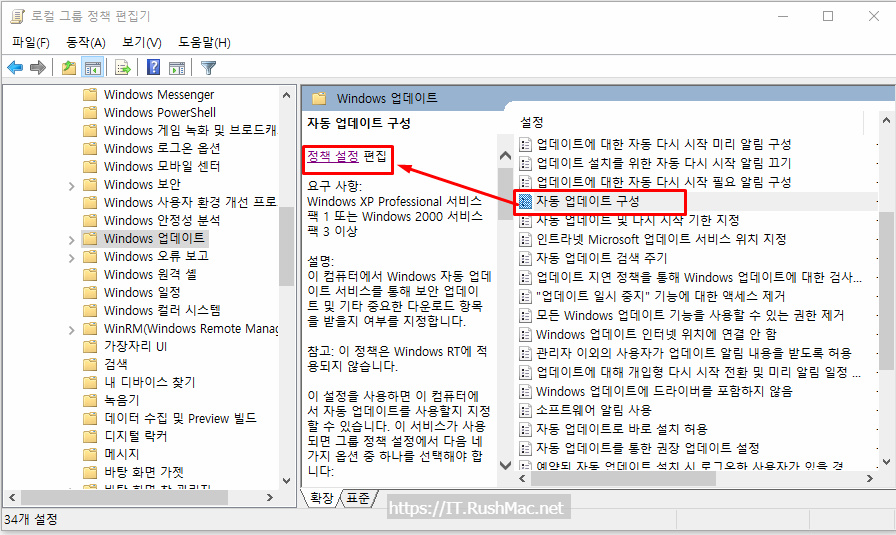The image size is (896, 535).
Task: Select Windows 원격 셸 tree item
Action: pyautogui.click(x=150, y=274)
